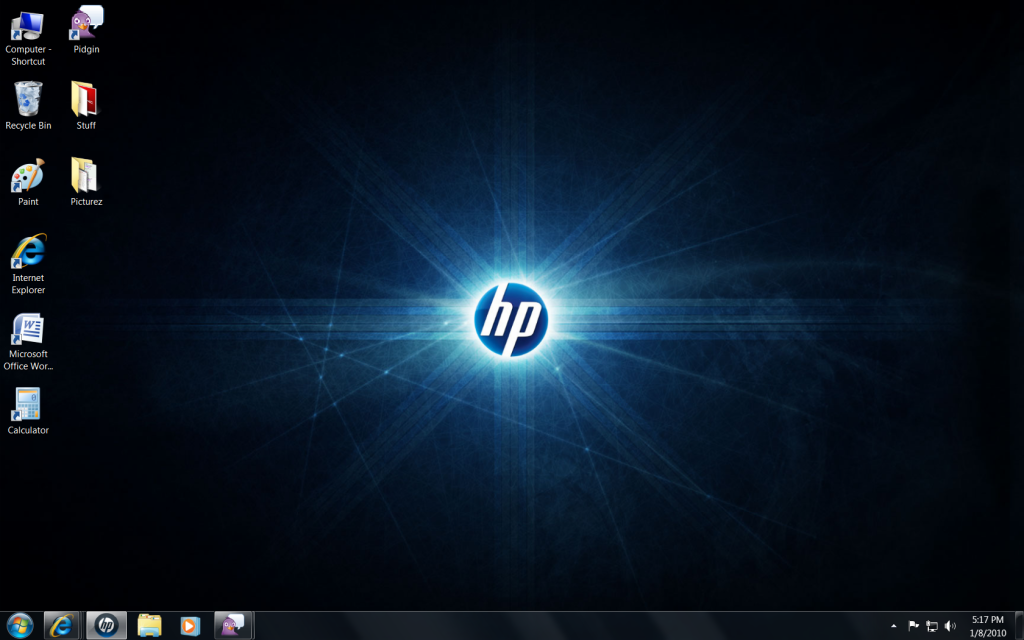Launch Windows Media Player from the taskbar
Image resolution: width=1024 pixels, height=640 pixels.
coord(190,626)
